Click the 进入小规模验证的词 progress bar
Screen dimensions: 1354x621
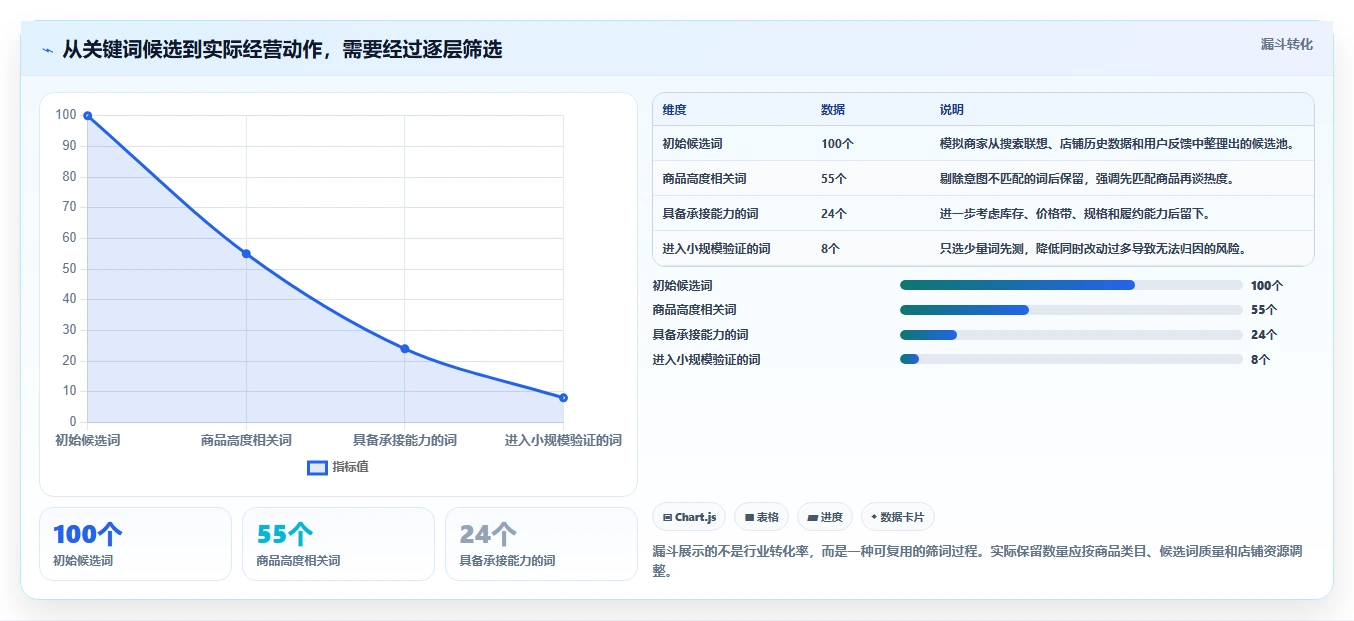[x=1071, y=359]
